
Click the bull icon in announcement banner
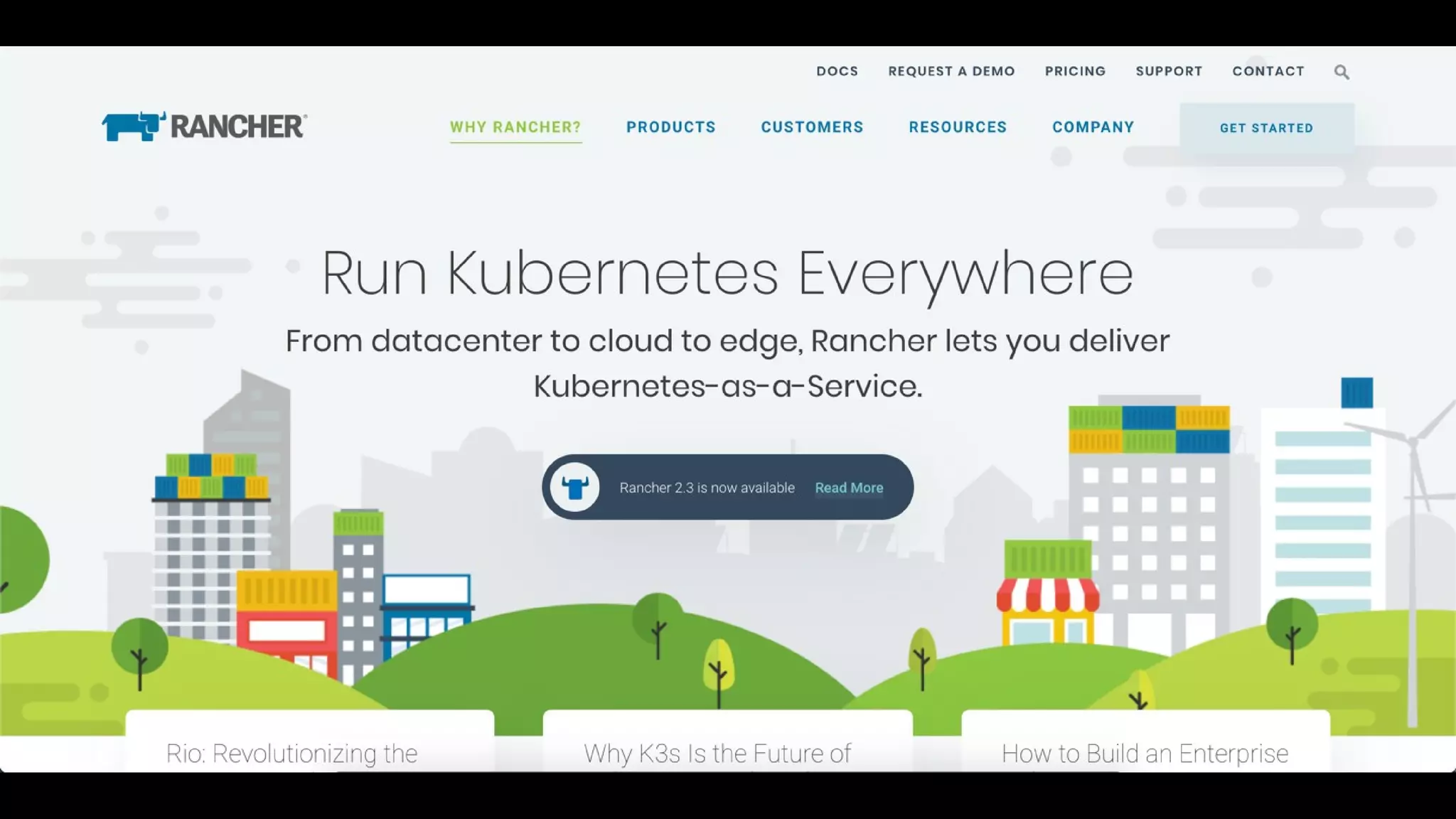pyautogui.click(x=575, y=488)
